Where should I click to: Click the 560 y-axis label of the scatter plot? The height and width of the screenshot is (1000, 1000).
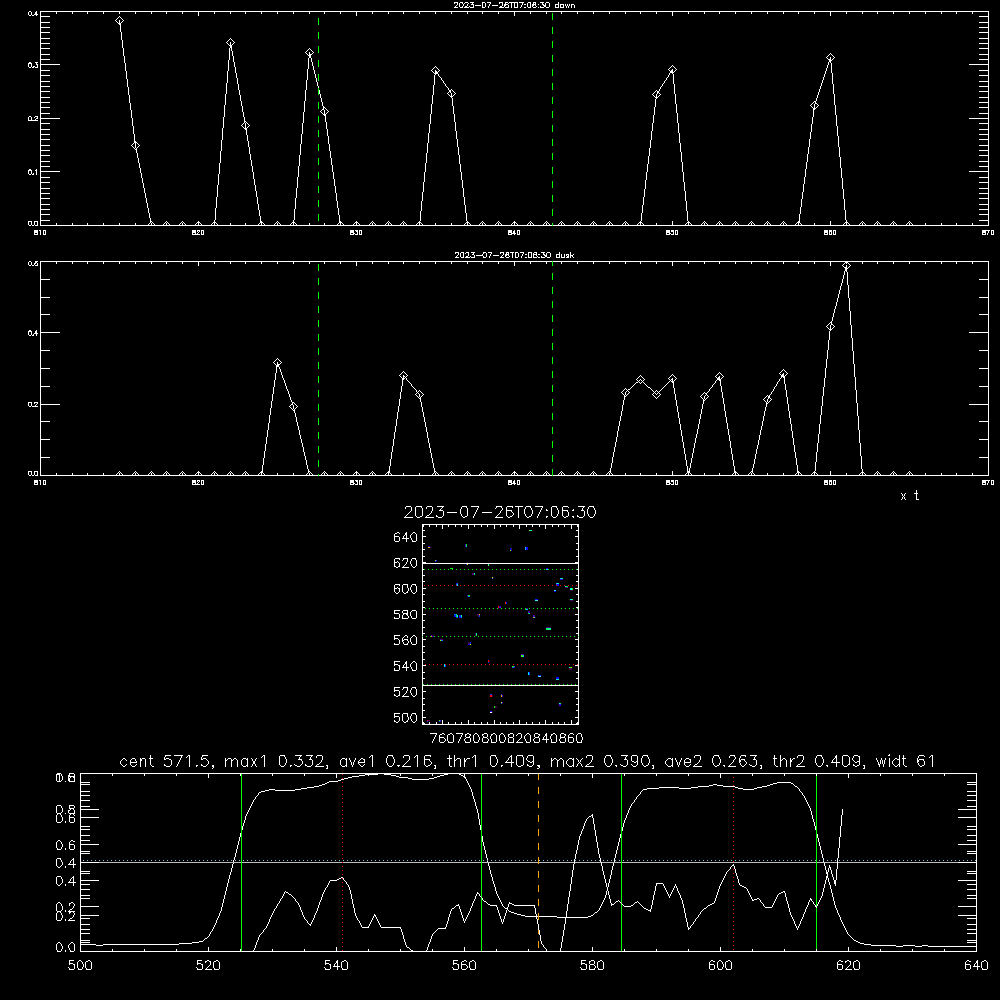coord(406,640)
